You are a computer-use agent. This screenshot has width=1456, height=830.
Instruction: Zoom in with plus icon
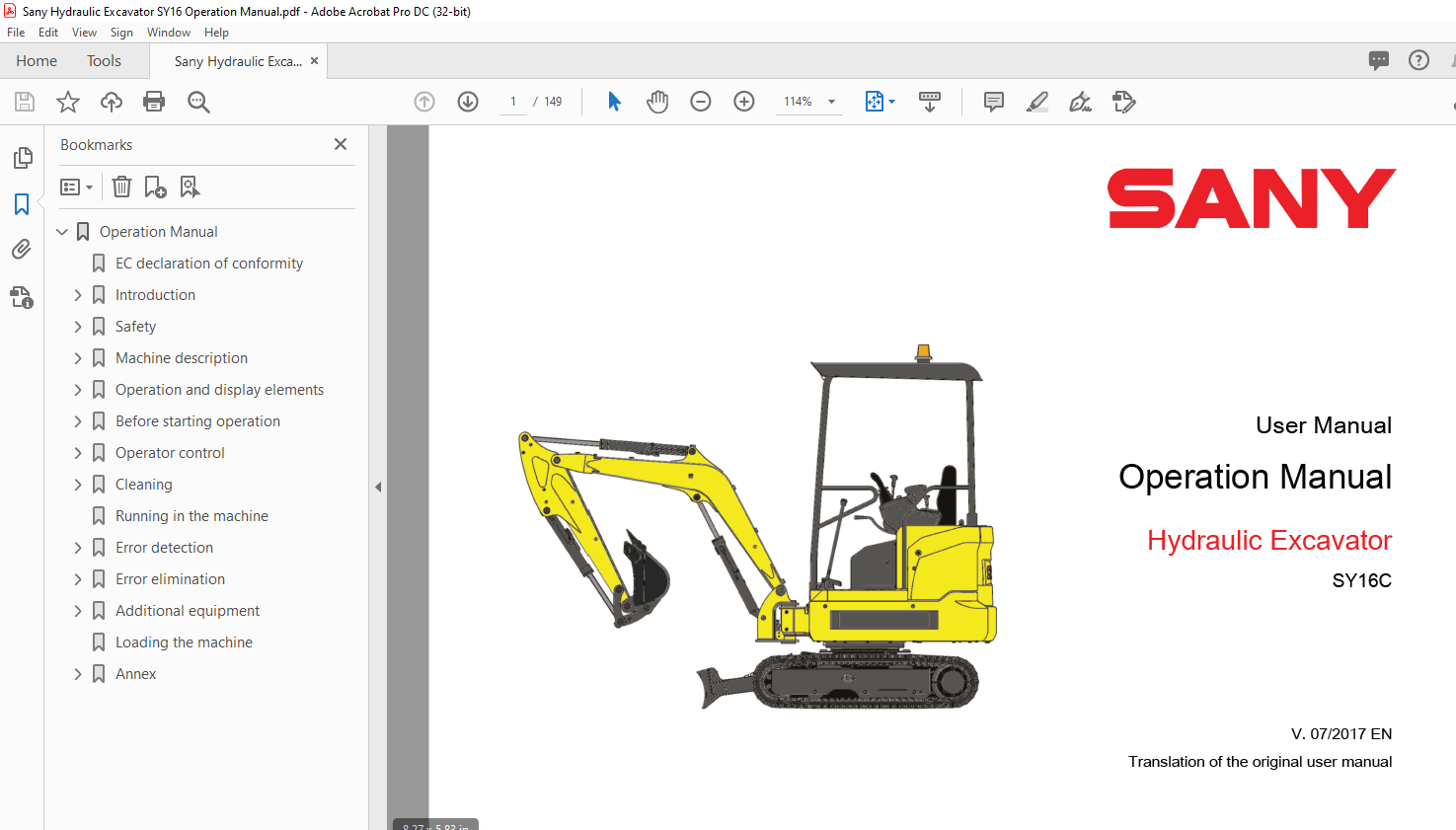point(744,102)
